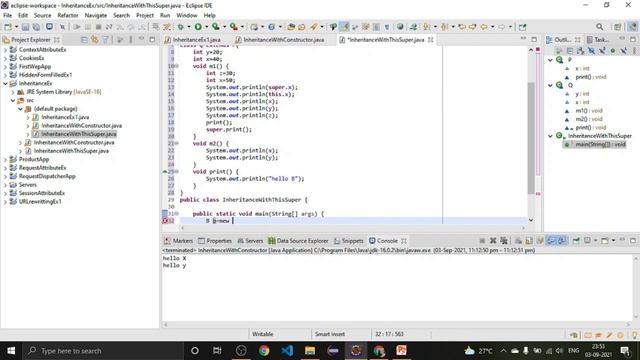Open the Window menu

[187, 15]
